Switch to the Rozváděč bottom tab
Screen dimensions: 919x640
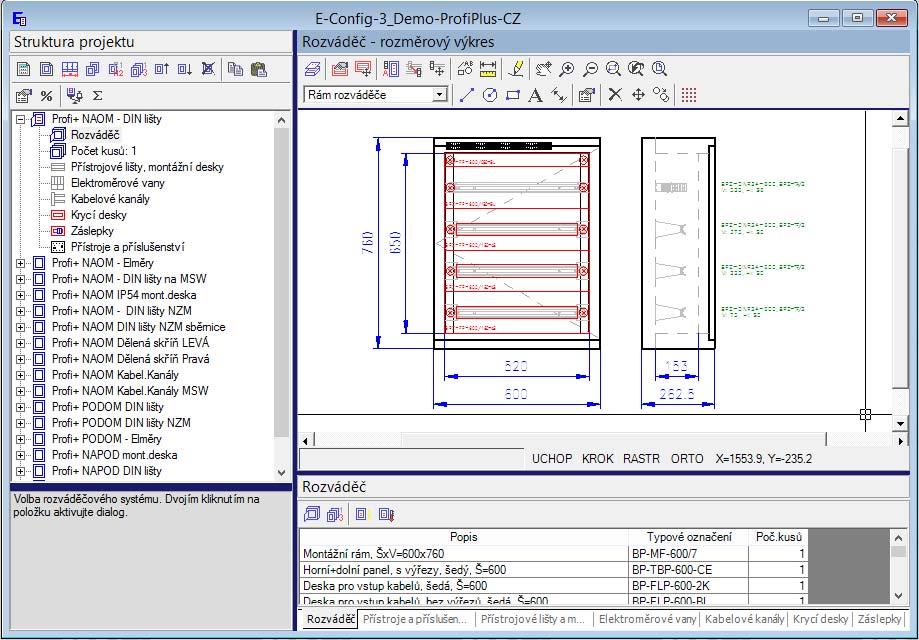[331, 619]
